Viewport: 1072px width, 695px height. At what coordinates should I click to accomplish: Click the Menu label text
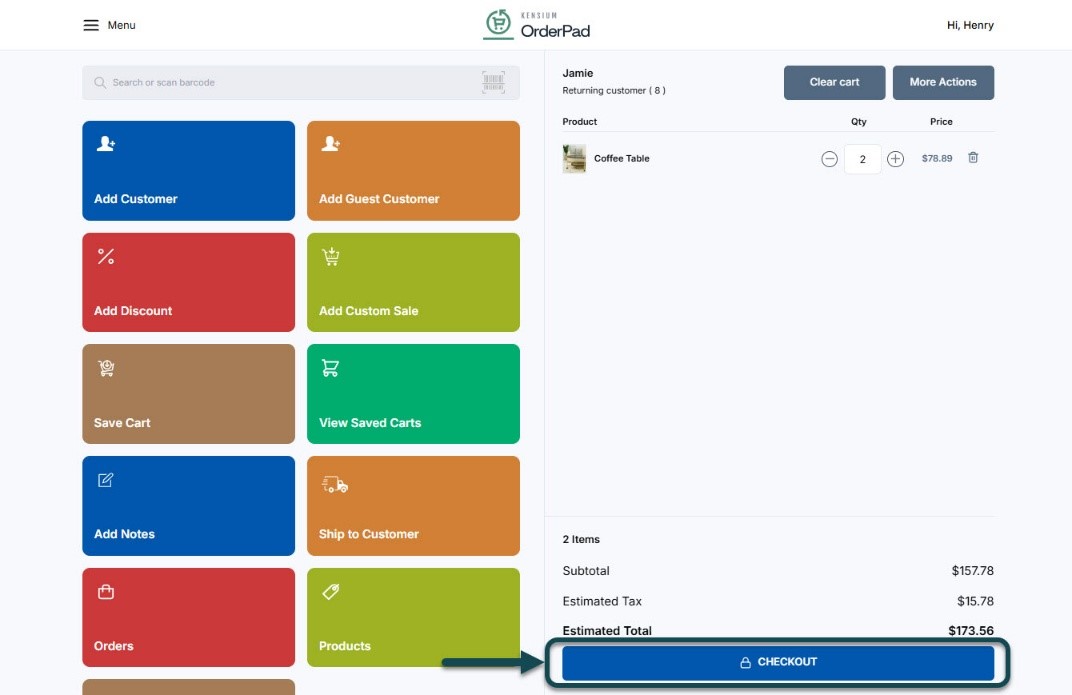tap(121, 25)
